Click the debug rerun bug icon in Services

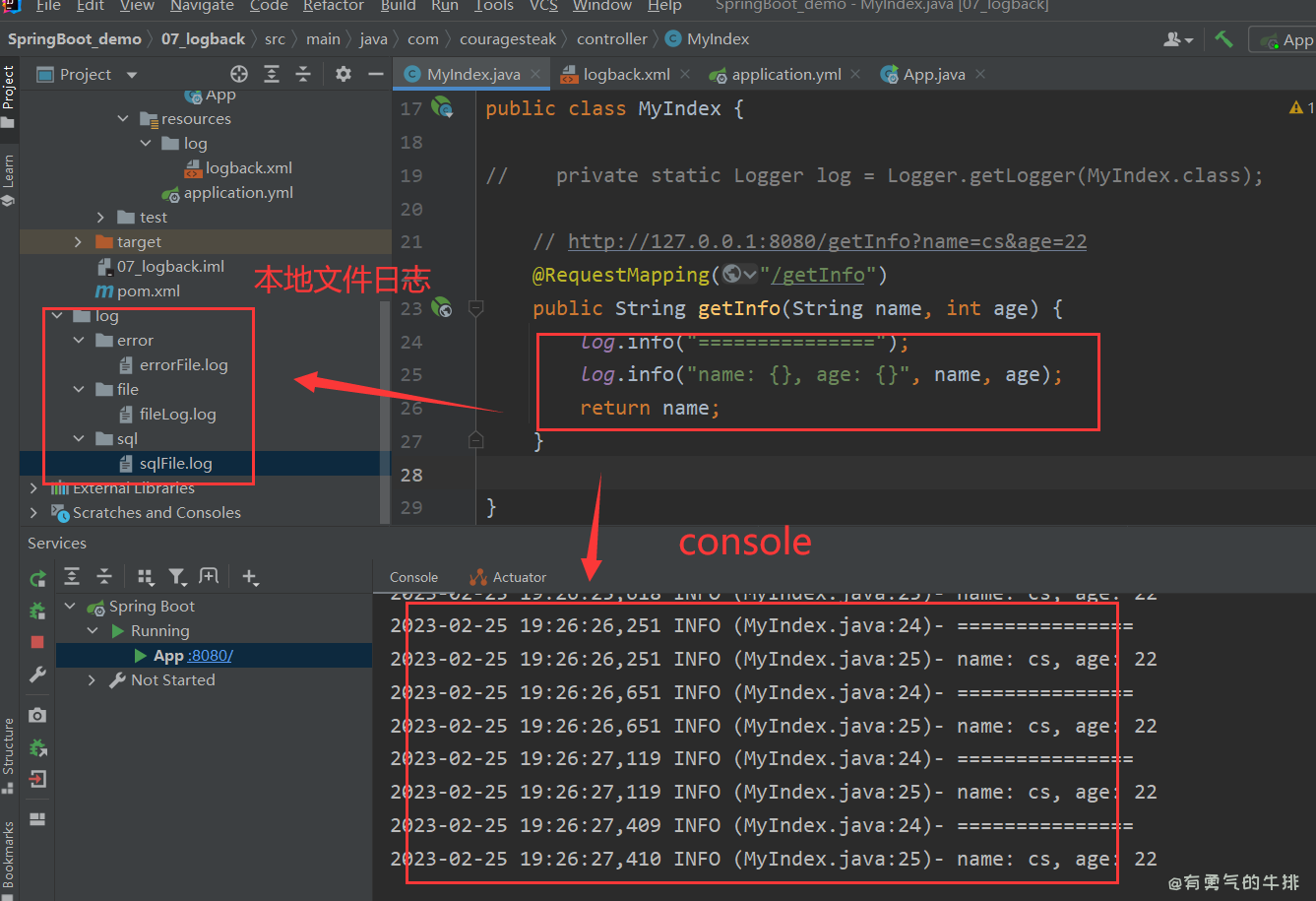click(37, 611)
